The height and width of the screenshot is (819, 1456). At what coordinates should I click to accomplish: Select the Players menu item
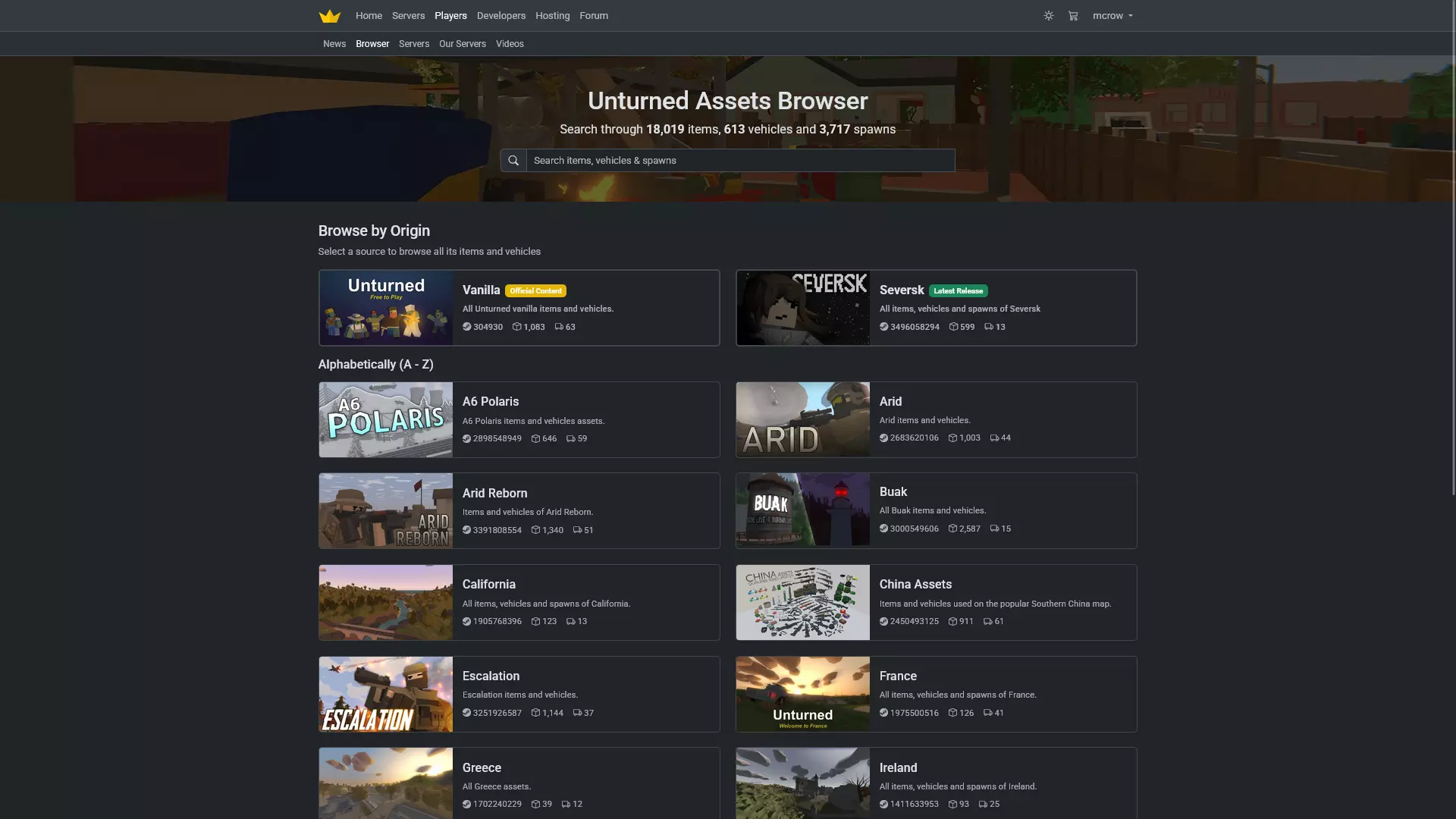point(450,16)
